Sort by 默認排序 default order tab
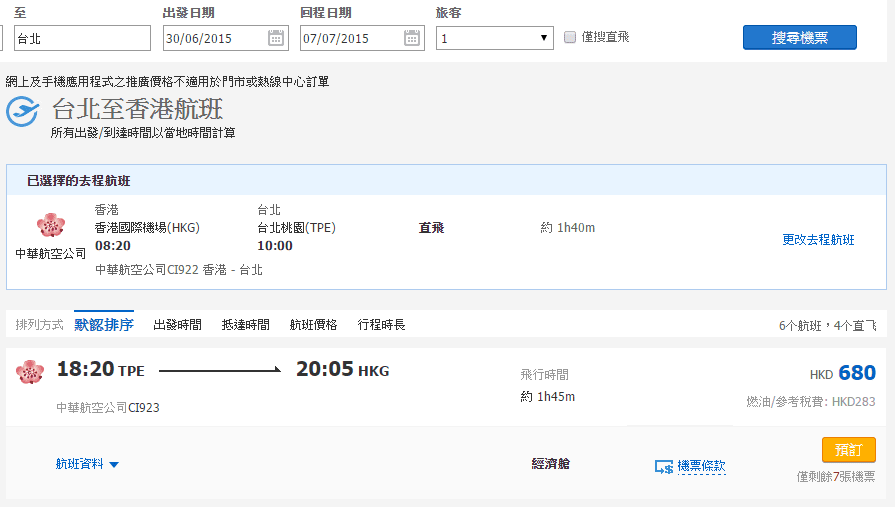The image size is (895, 507). coord(104,325)
